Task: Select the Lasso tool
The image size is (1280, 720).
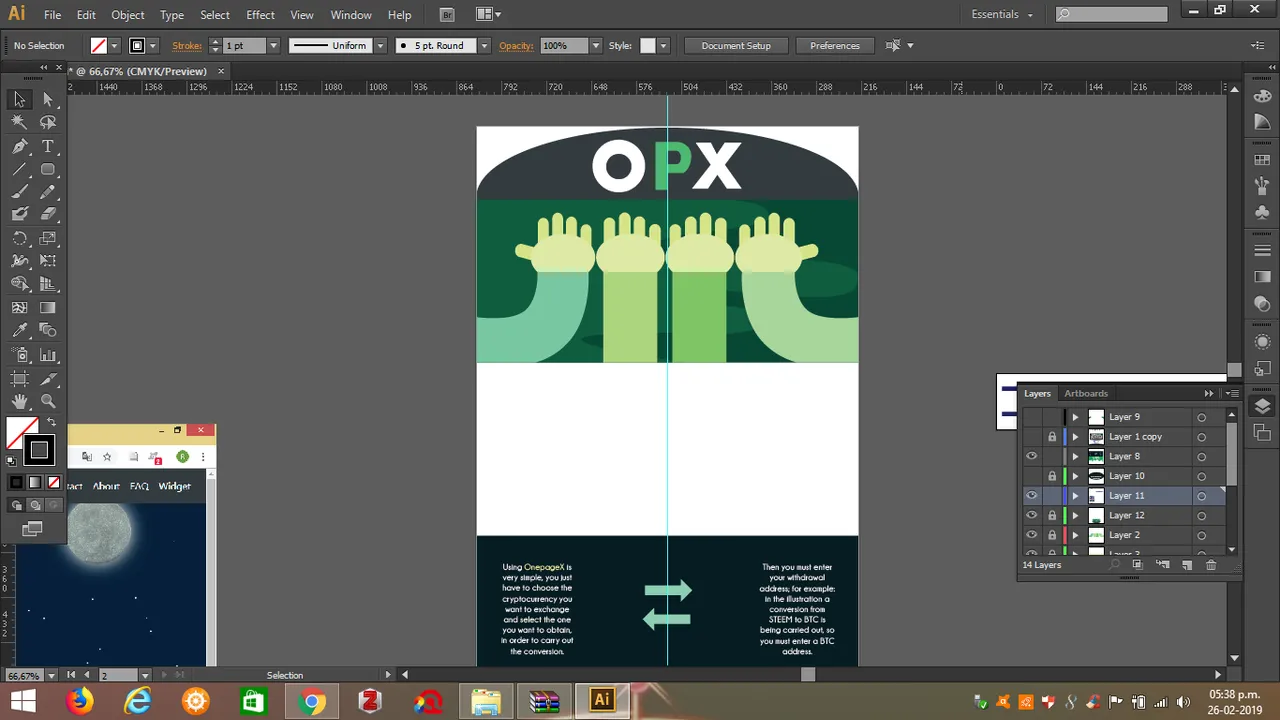Action: [x=47, y=122]
